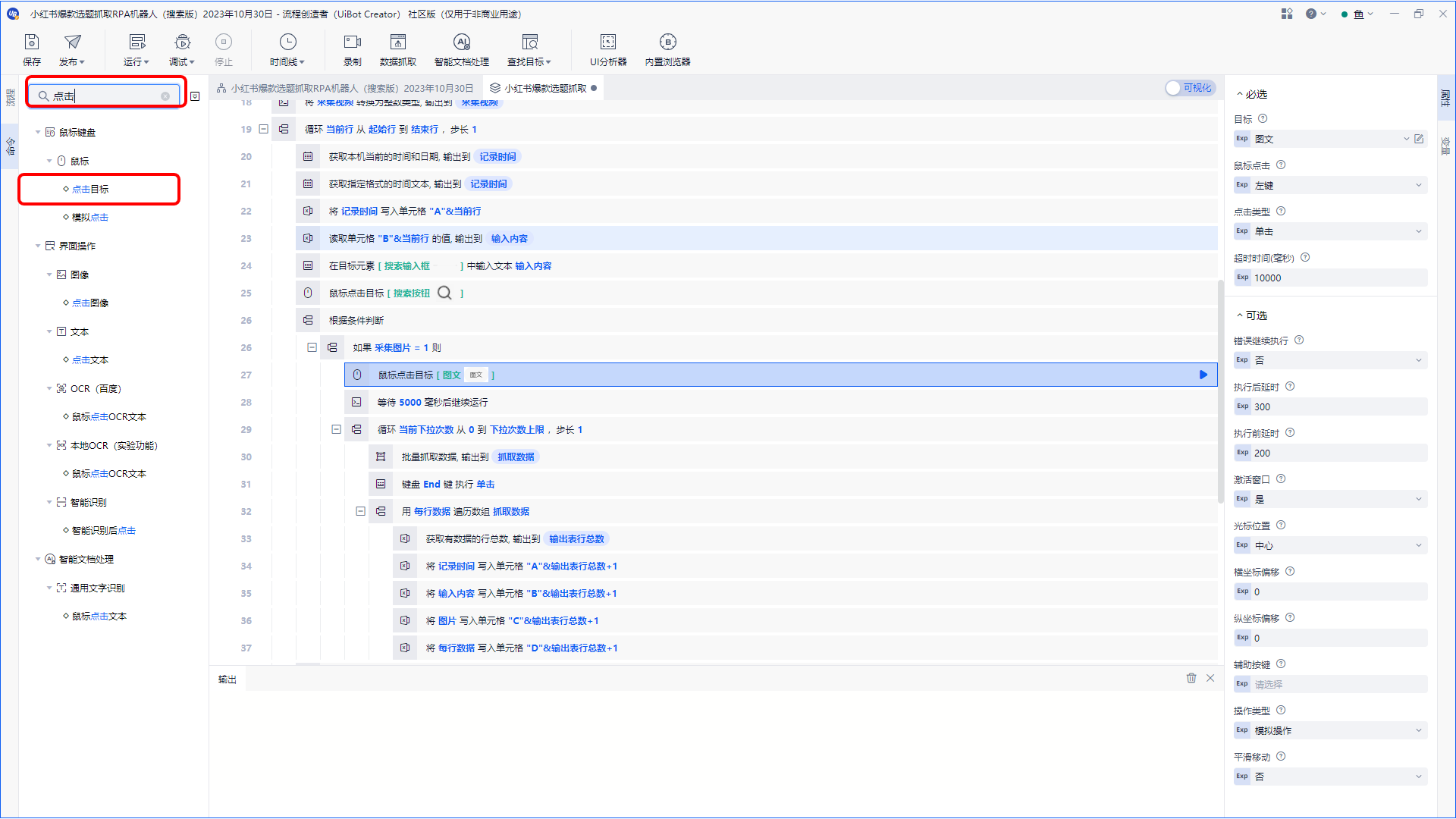Collapse the loop block on line 19

pyautogui.click(x=263, y=129)
